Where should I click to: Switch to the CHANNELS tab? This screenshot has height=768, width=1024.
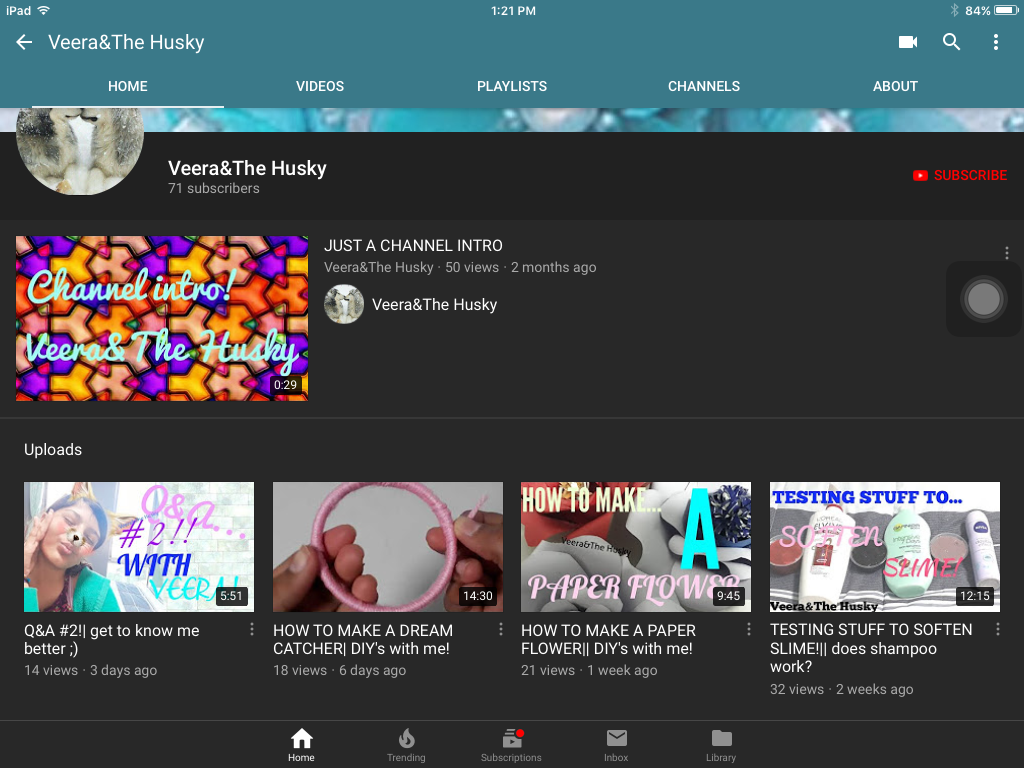coord(704,86)
